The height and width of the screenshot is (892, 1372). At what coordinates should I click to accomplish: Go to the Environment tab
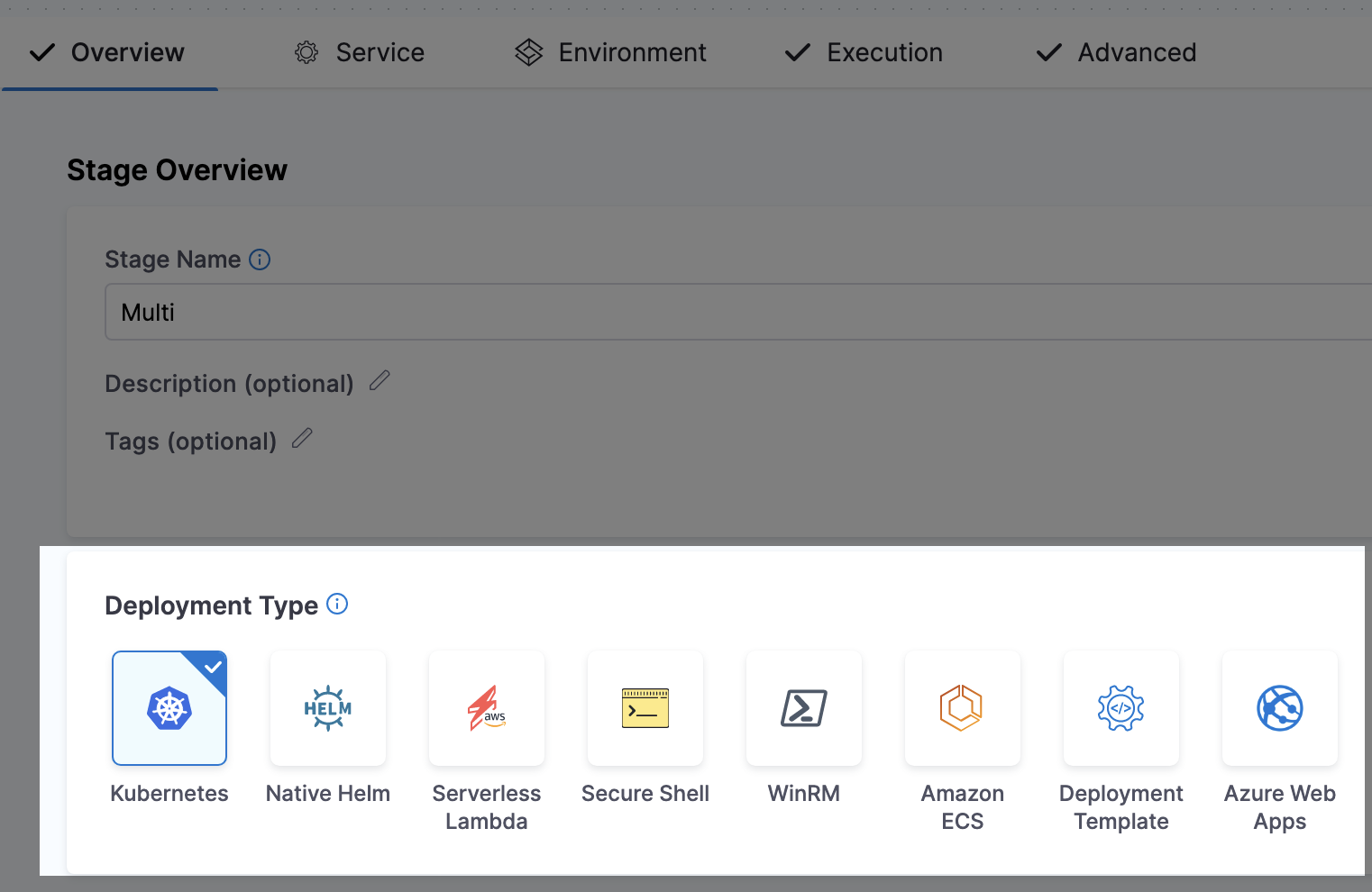610,52
